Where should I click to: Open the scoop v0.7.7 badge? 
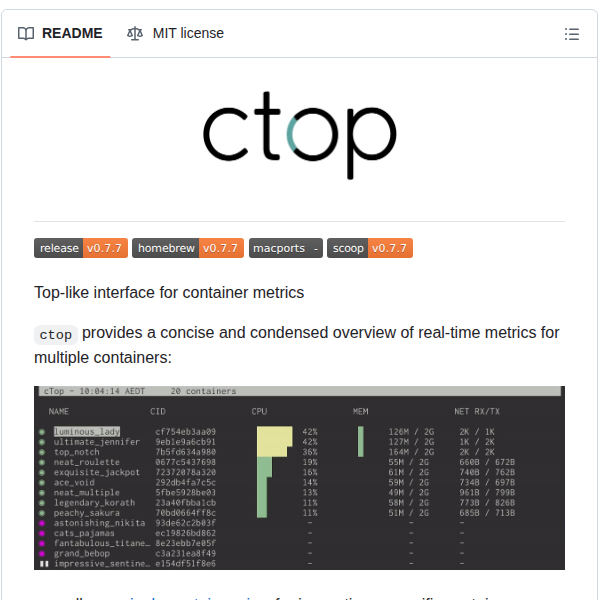tap(370, 248)
